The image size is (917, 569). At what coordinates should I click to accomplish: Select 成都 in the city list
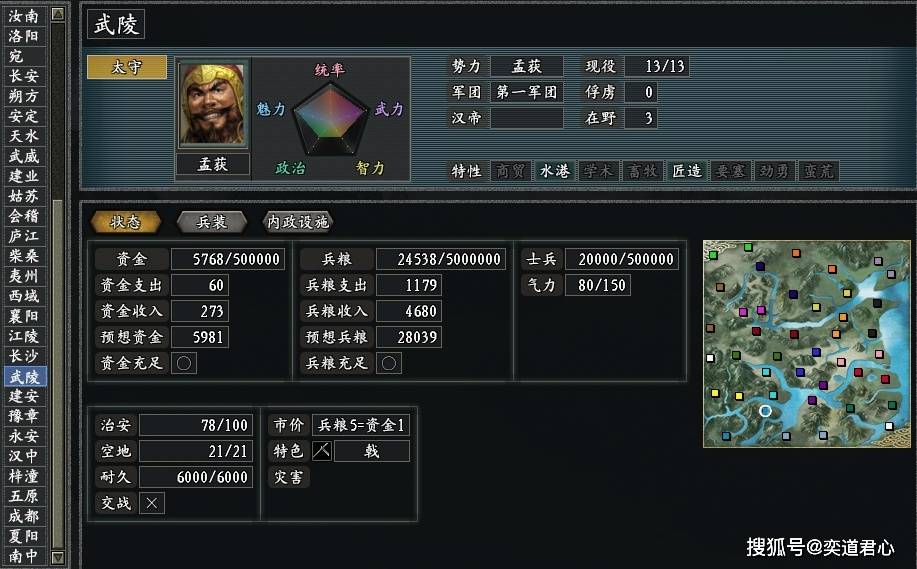24,516
